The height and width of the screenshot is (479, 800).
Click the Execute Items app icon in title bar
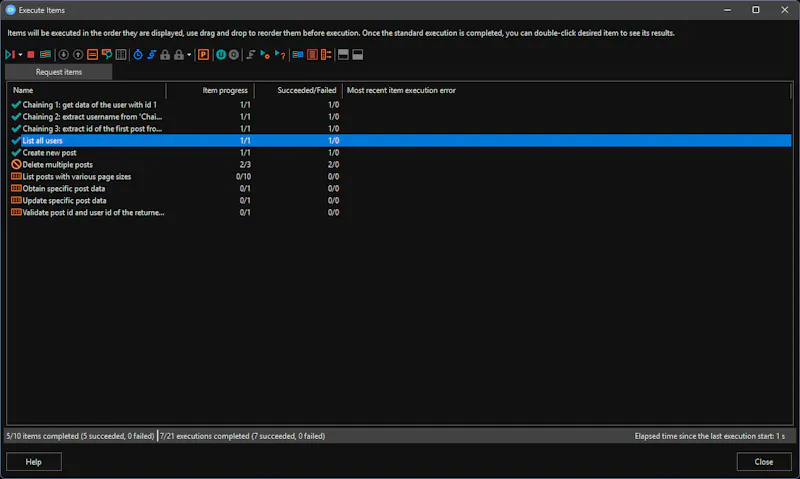coord(11,10)
